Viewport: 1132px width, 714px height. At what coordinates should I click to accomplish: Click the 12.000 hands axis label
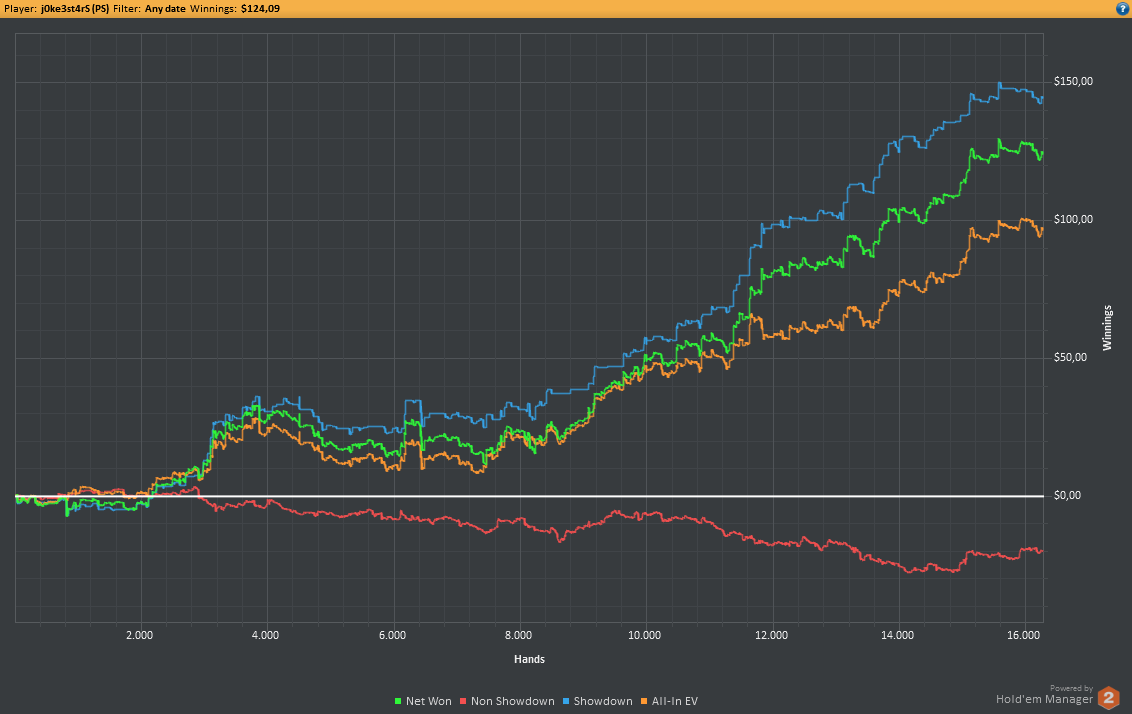[771, 635]
